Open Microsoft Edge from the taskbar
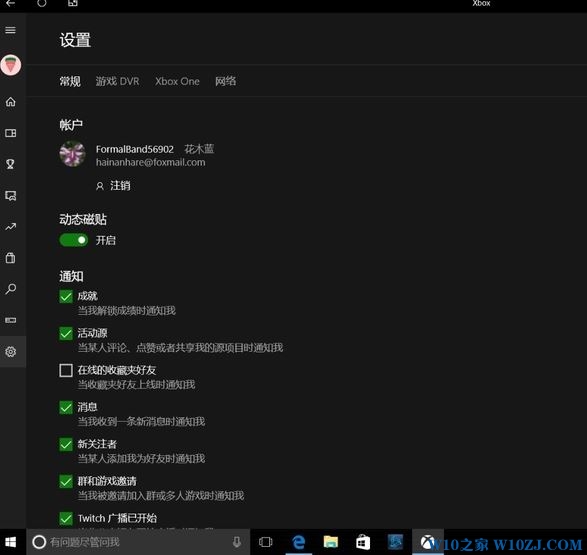 (298, 542)
